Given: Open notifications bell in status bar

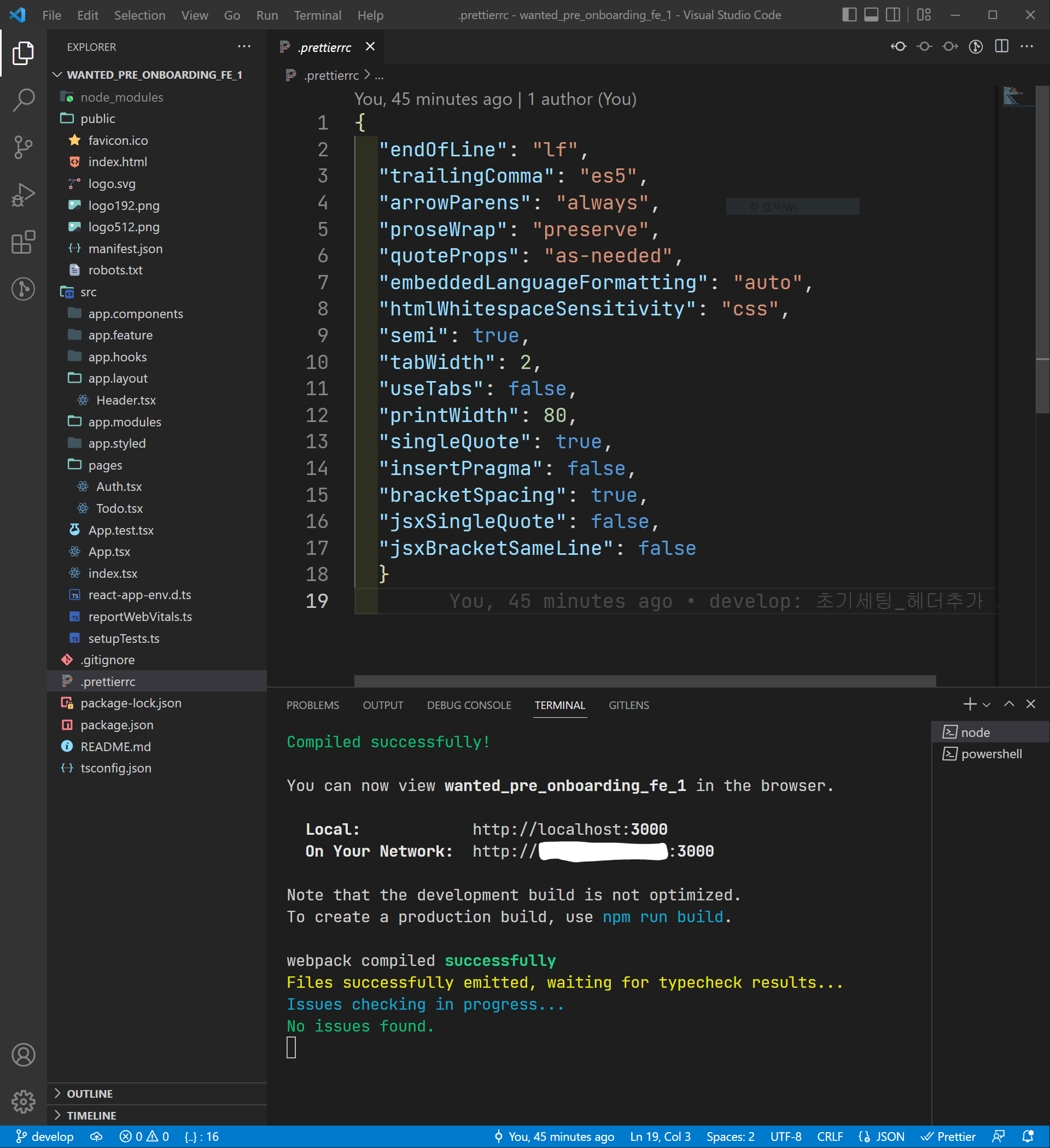Looking at the screenshot, I should pos(1028,1137).
